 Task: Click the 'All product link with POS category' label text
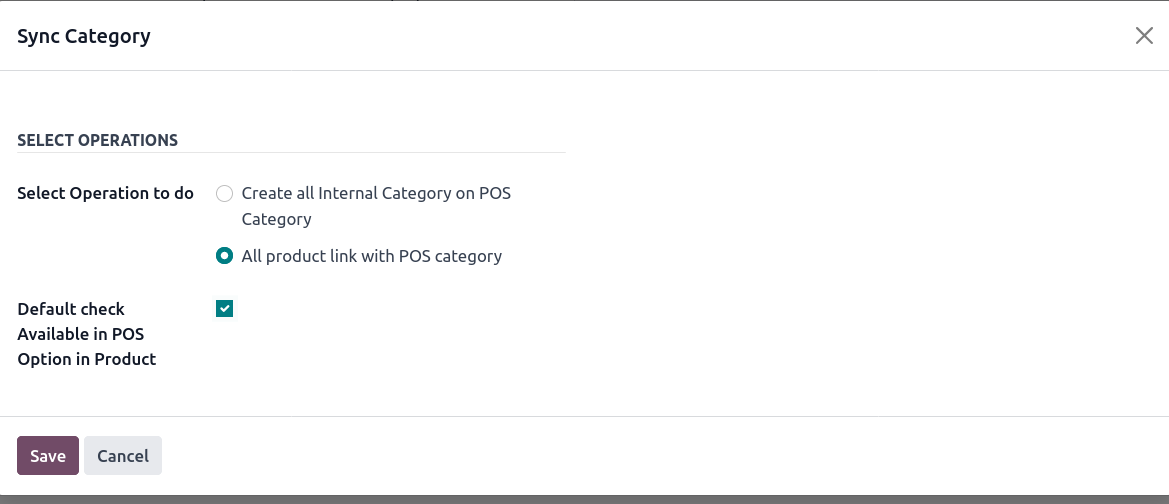[371, 256]
